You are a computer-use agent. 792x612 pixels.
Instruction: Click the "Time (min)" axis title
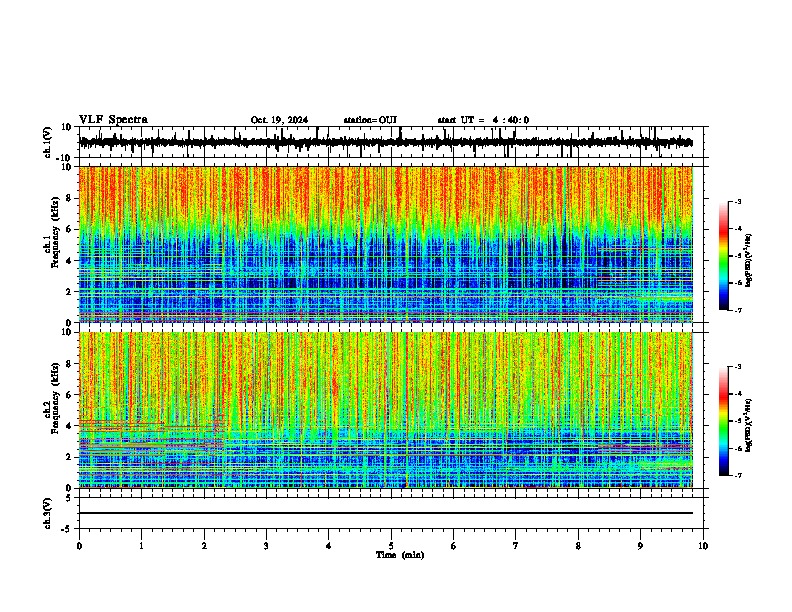[x=400, y=555]
